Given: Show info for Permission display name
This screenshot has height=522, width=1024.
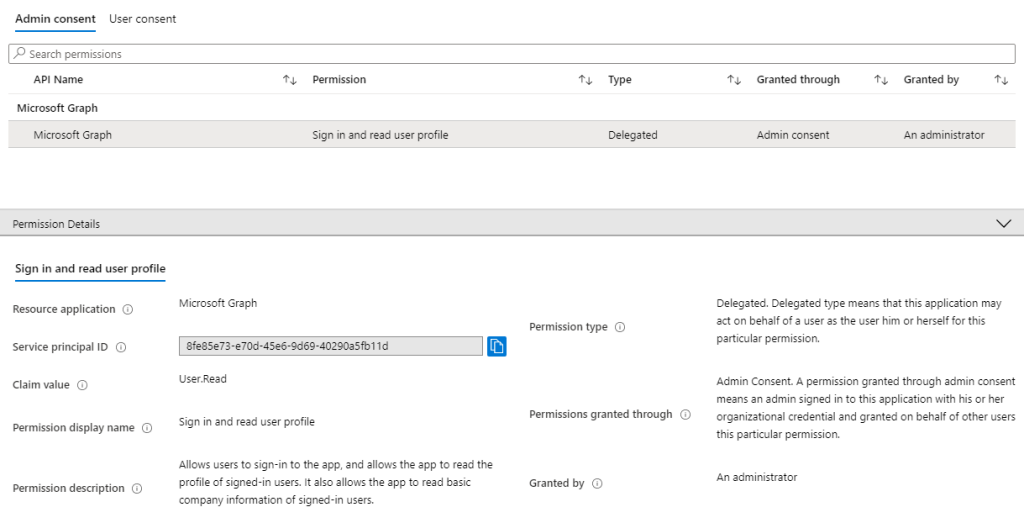Looking at the screenshot, I should 146,428.
